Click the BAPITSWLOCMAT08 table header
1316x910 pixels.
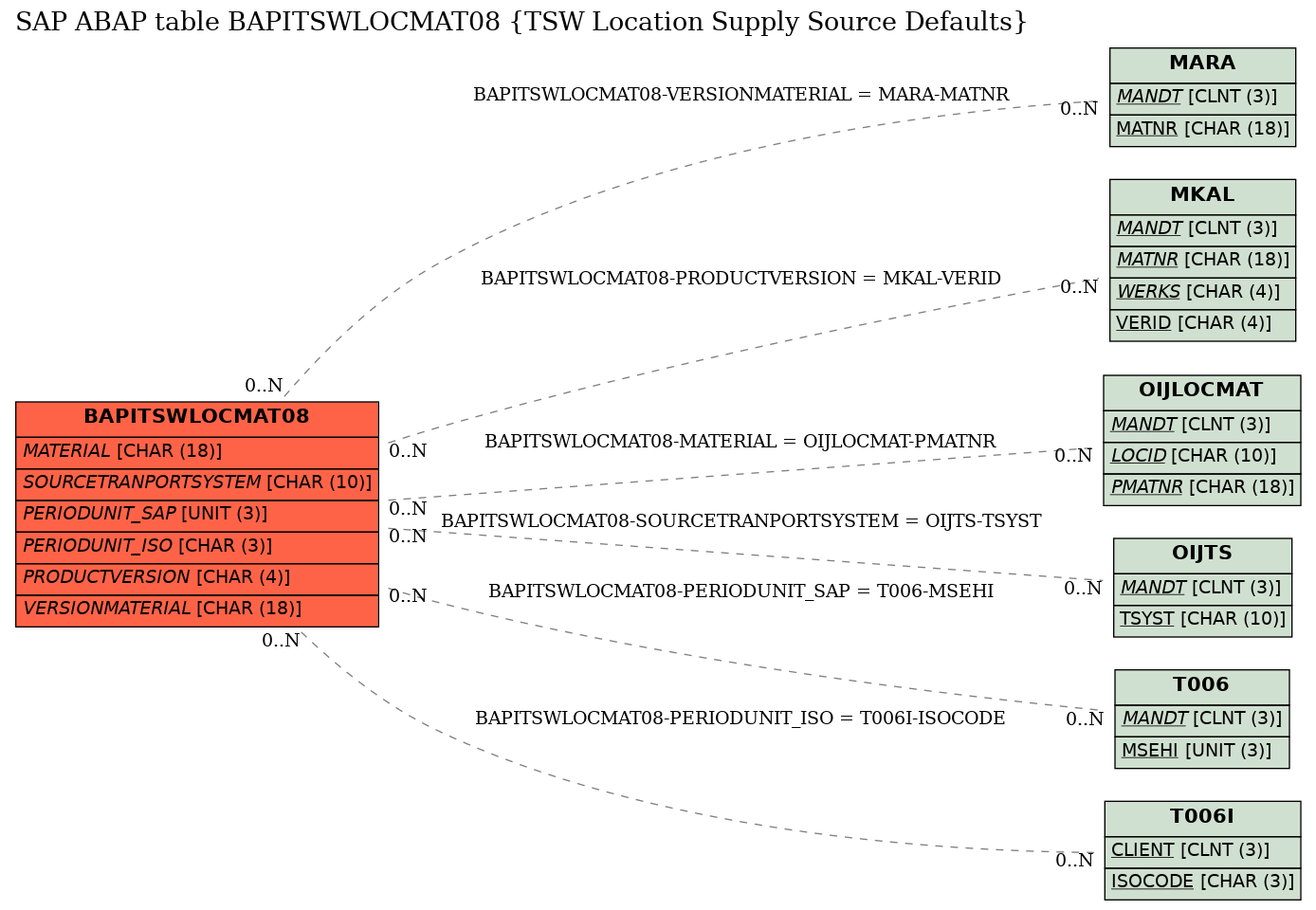pos(197,417)
